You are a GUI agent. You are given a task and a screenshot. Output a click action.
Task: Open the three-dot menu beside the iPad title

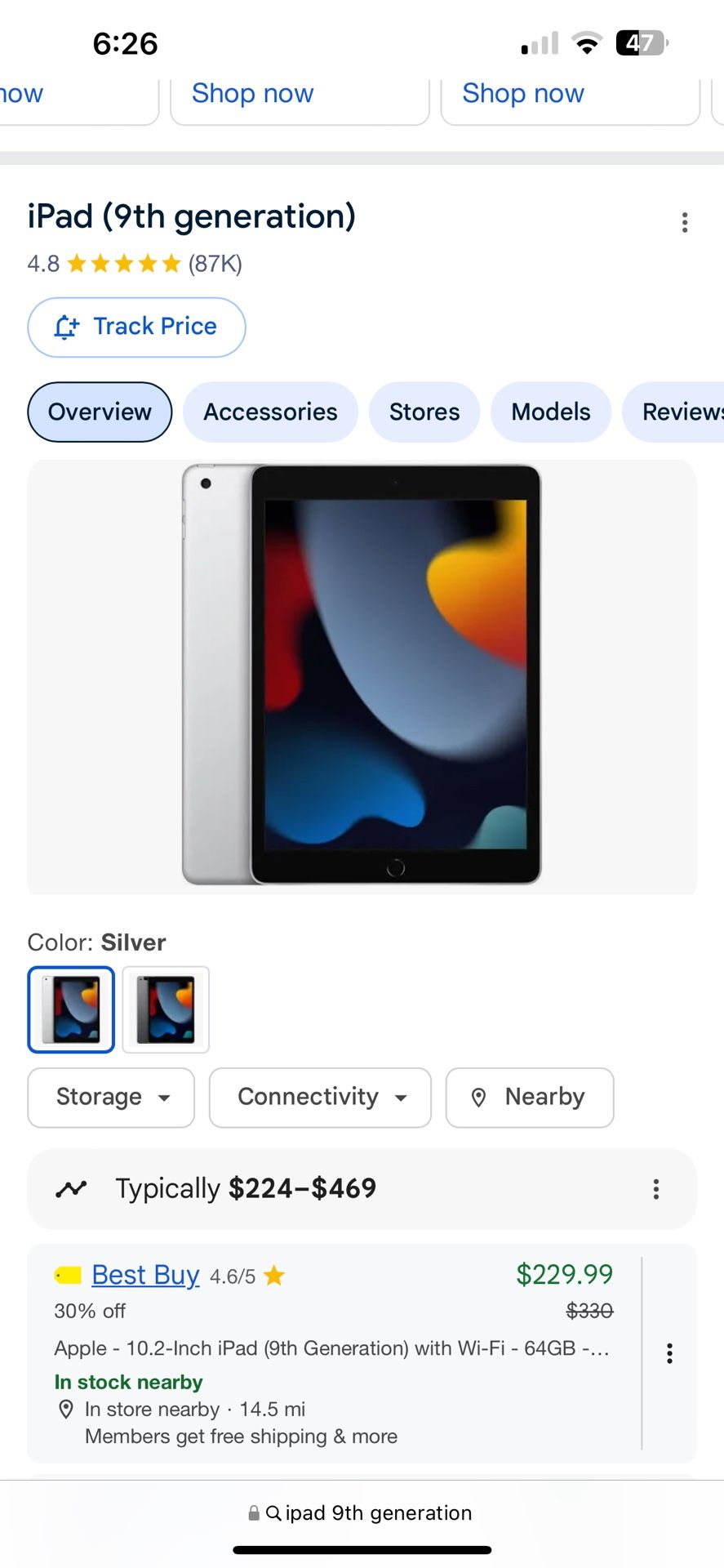[685, 222]
